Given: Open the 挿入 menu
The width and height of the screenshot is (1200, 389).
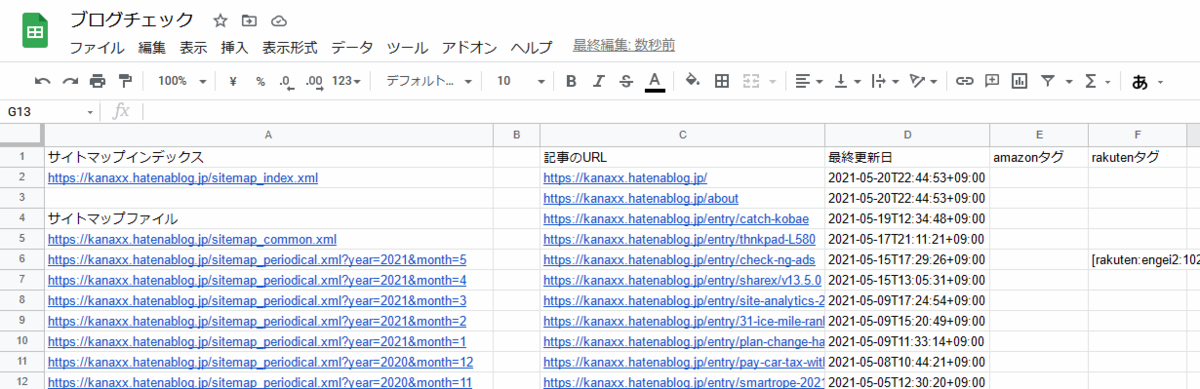Looking at the screenshot, I should click(234, 47).
